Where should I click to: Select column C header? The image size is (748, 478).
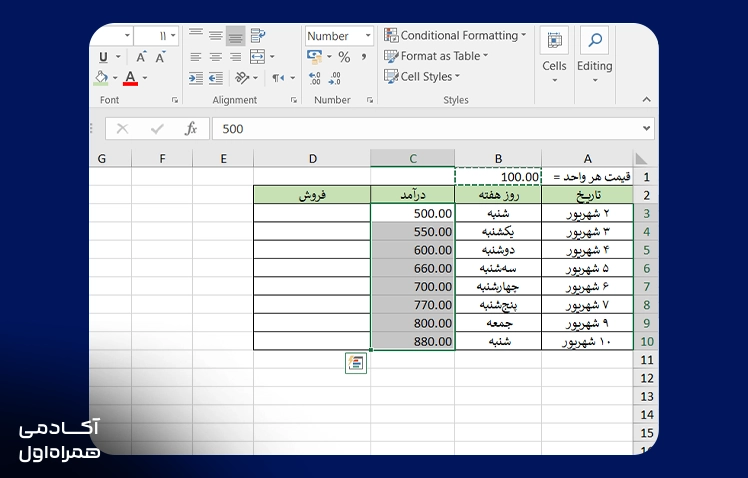(413, 158)
